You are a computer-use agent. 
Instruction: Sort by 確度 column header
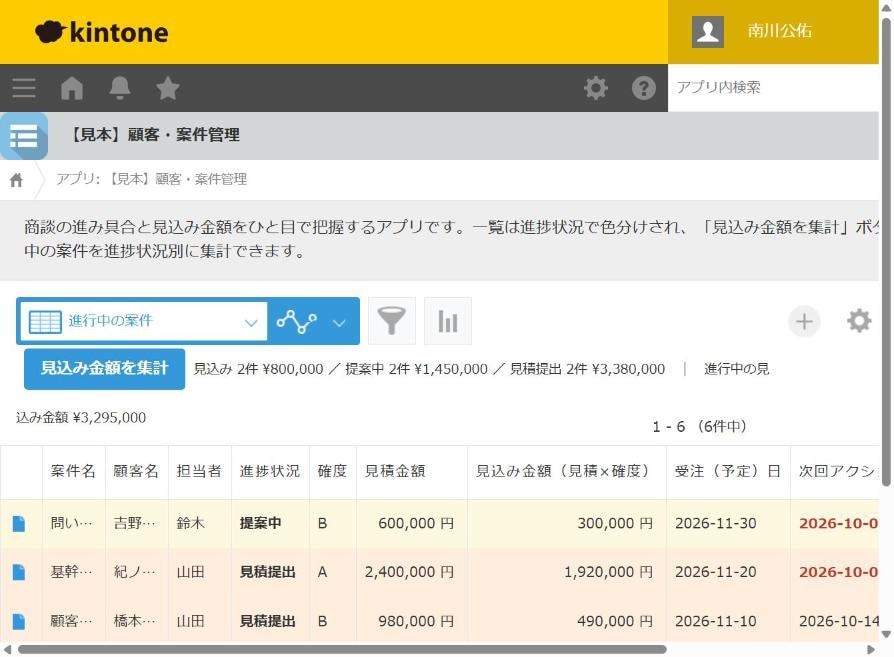[332, 471]
